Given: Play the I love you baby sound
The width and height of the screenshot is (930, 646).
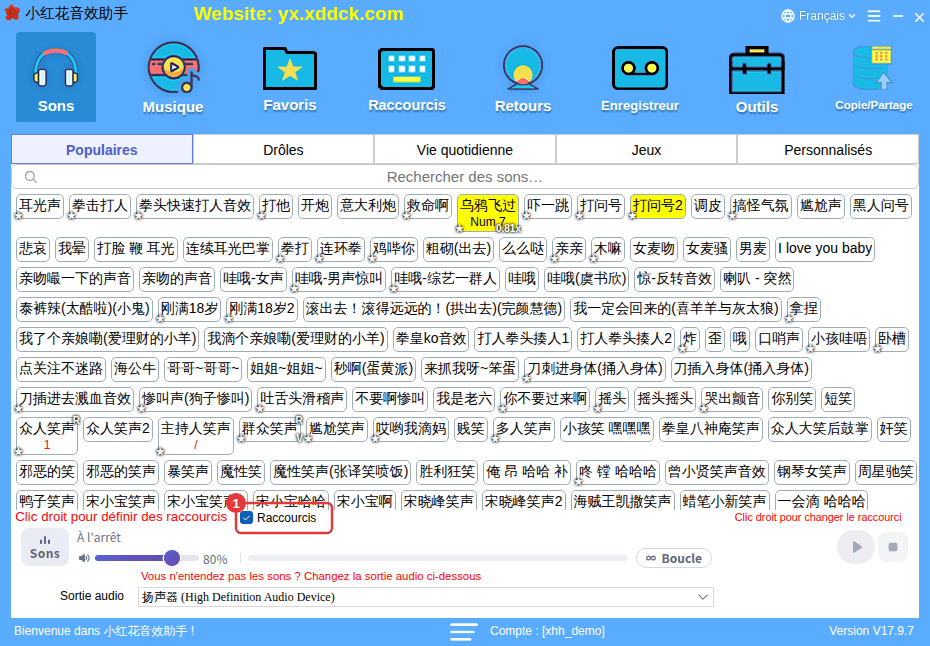Looking at the screenshot, I should [825, 249].
